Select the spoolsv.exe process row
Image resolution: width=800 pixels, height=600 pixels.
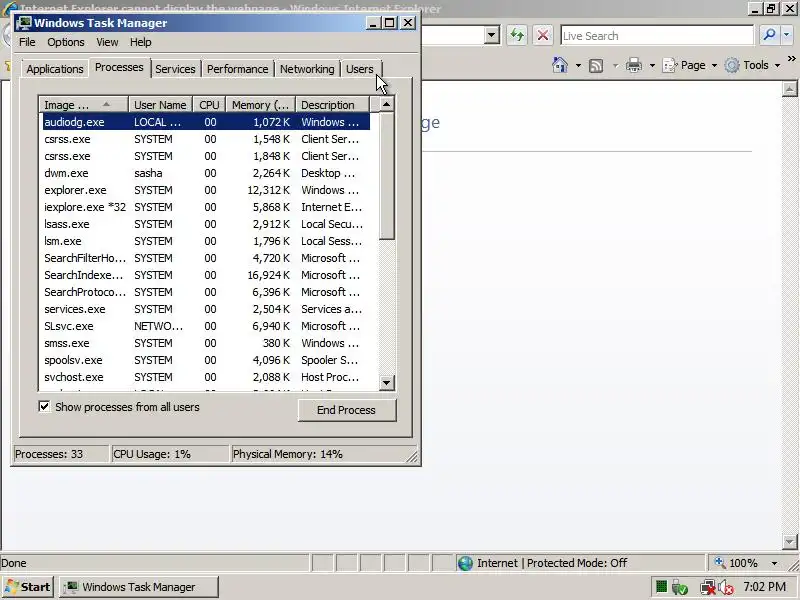206,360
